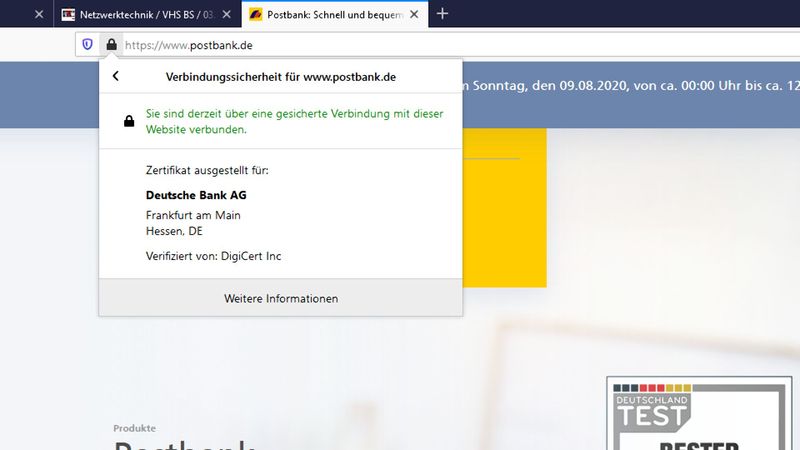
Task: Click the Produkte label on the page
Action: point(135,428)
